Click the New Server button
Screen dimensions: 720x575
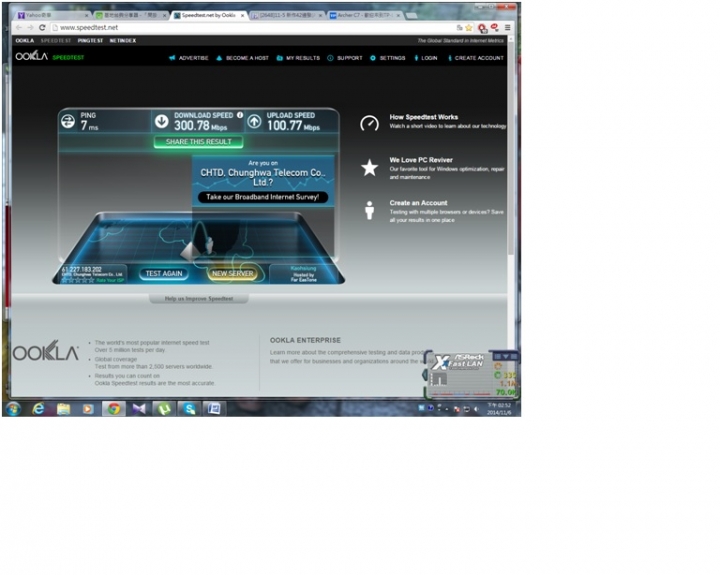(232, 274)
